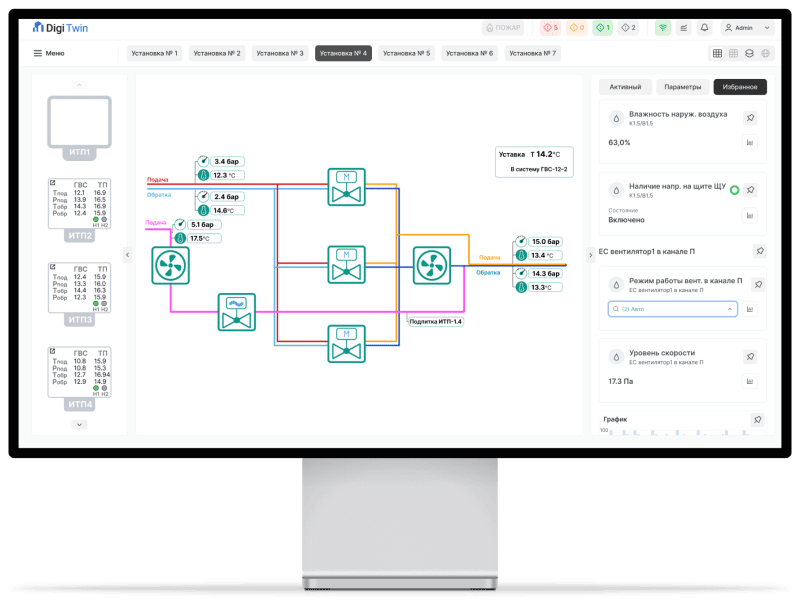
Task: Toggle the pin on Наличие напр. на щите ЩУ
Action: 749,190
